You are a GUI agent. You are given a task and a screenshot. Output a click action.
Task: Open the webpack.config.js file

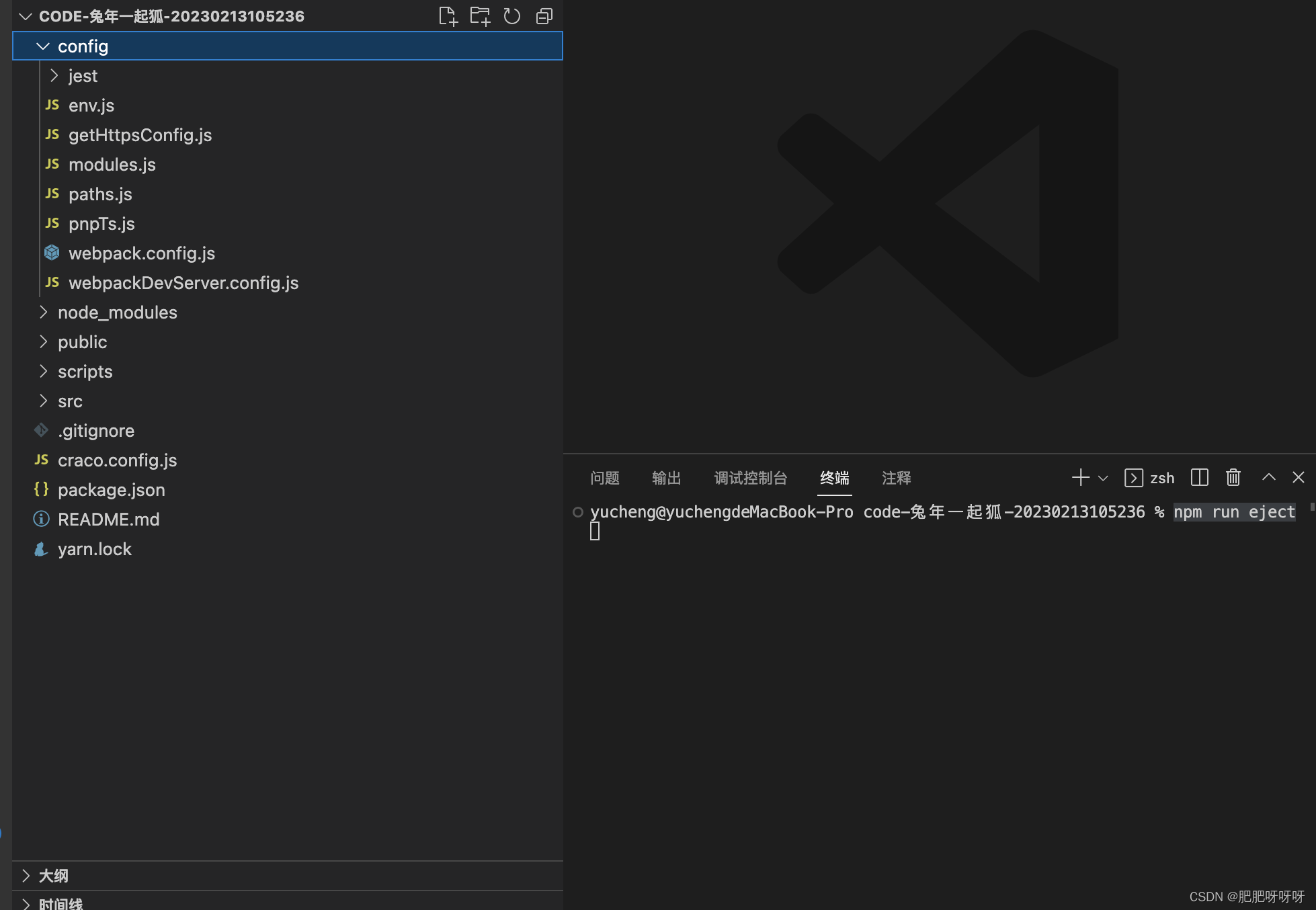[x=141, y=253]
